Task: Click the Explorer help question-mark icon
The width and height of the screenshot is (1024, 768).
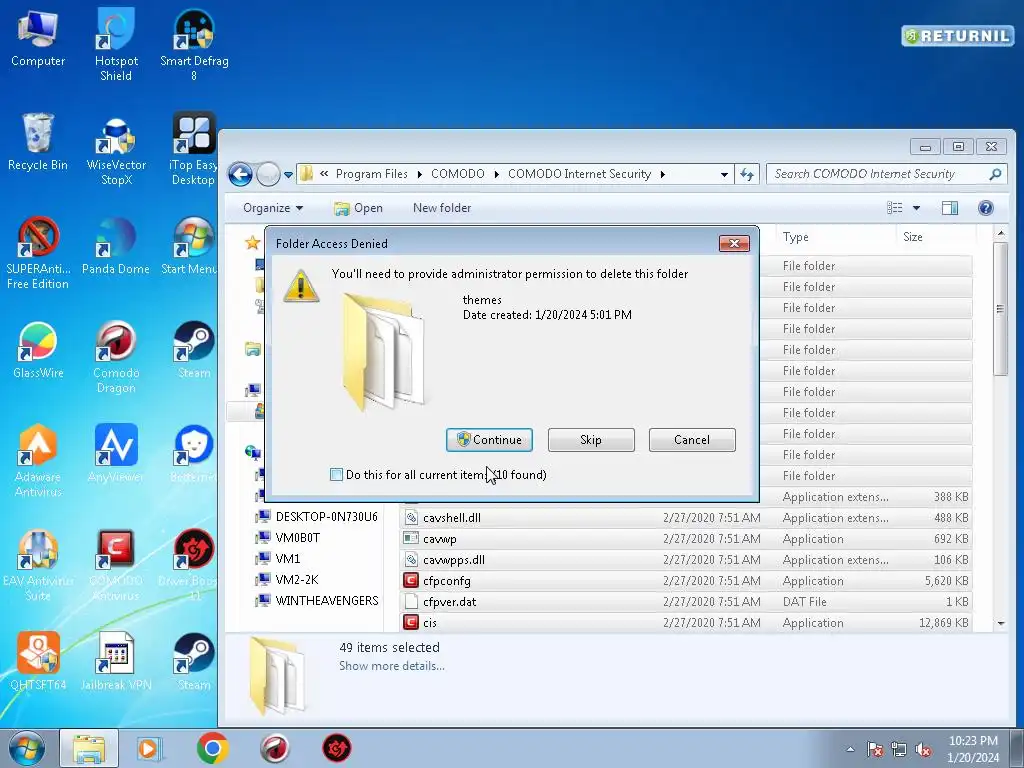Action: coord(985,208)
